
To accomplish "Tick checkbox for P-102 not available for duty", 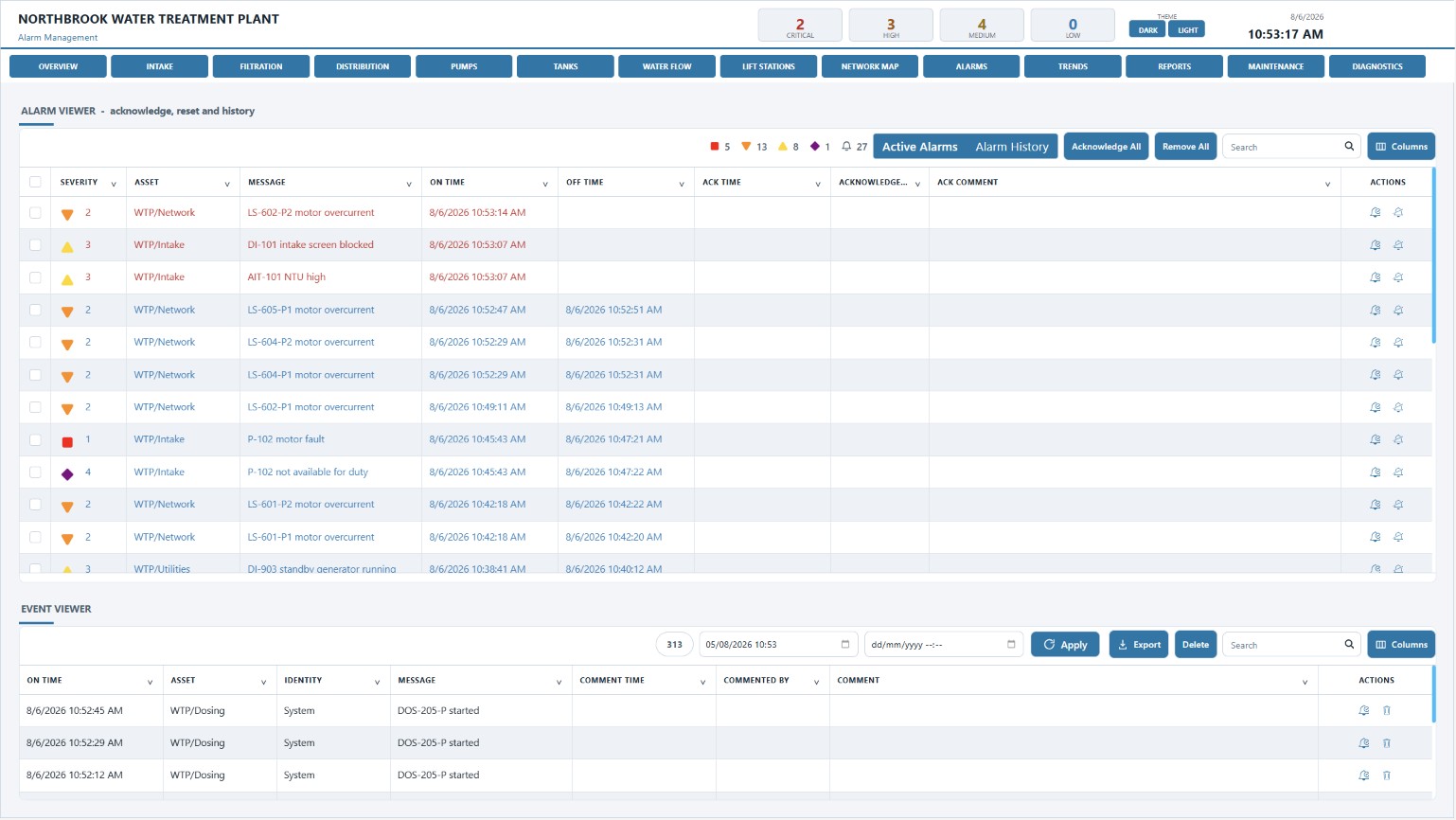I will (x=35, y=472).
